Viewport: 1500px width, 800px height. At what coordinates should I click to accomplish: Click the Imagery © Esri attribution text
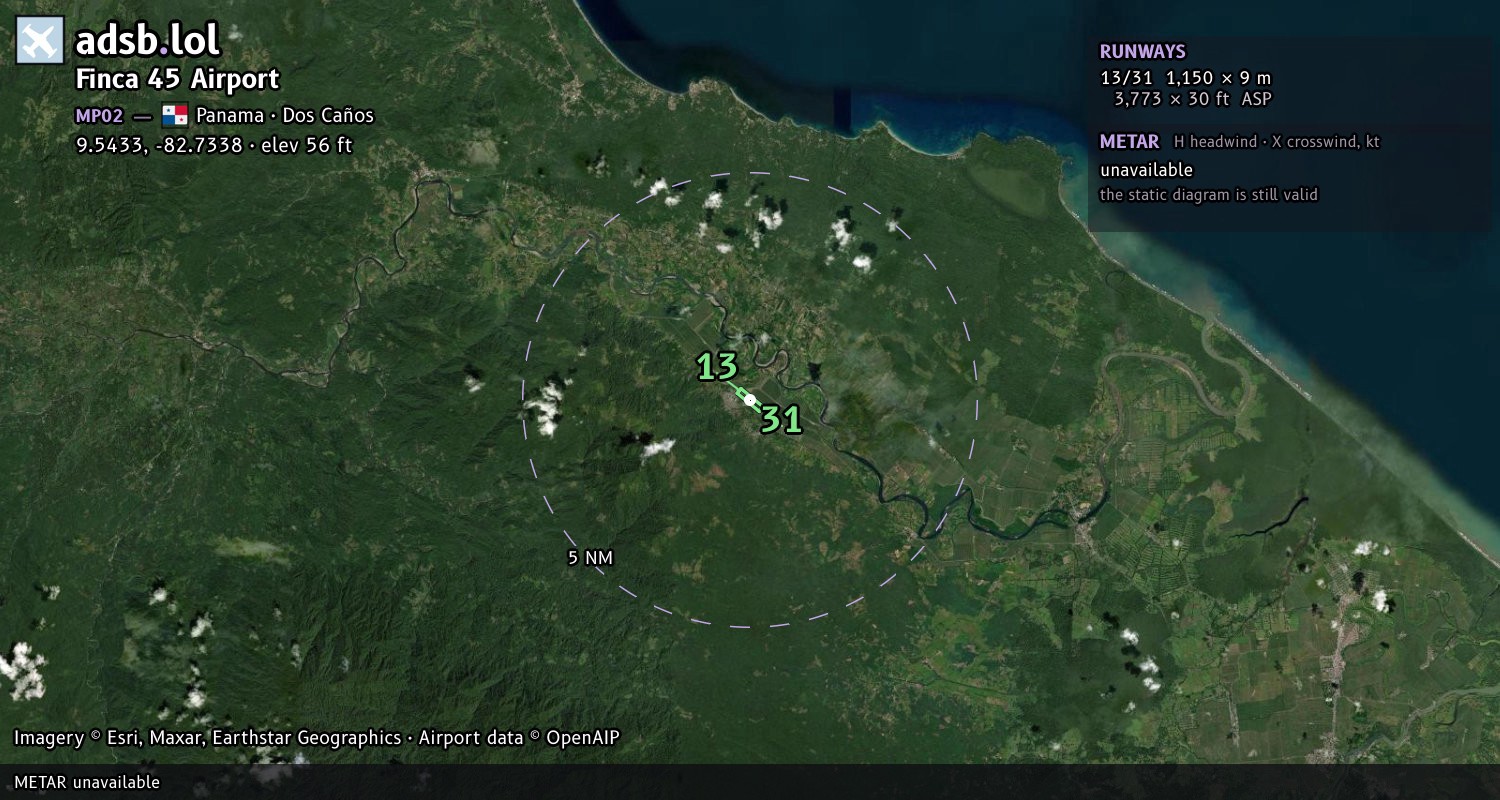pos(317,738)
